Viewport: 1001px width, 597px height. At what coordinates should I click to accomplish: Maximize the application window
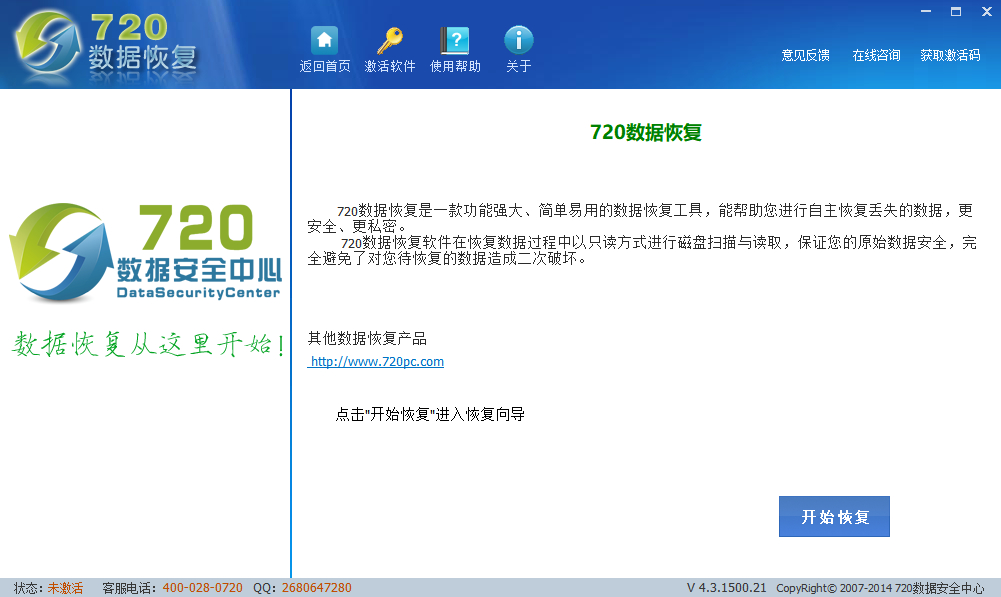956,11
